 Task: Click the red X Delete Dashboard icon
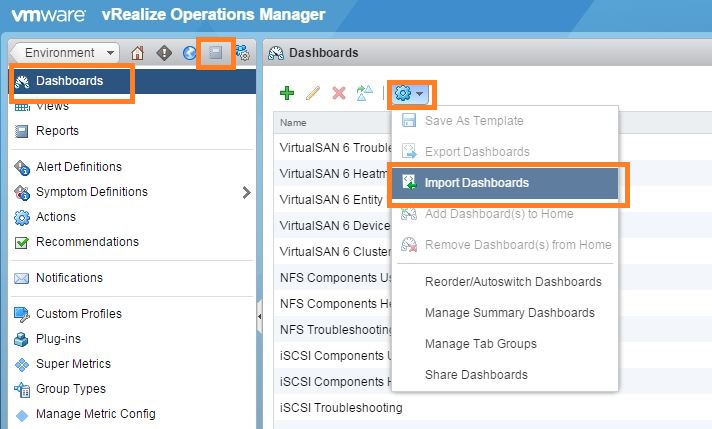339,93
